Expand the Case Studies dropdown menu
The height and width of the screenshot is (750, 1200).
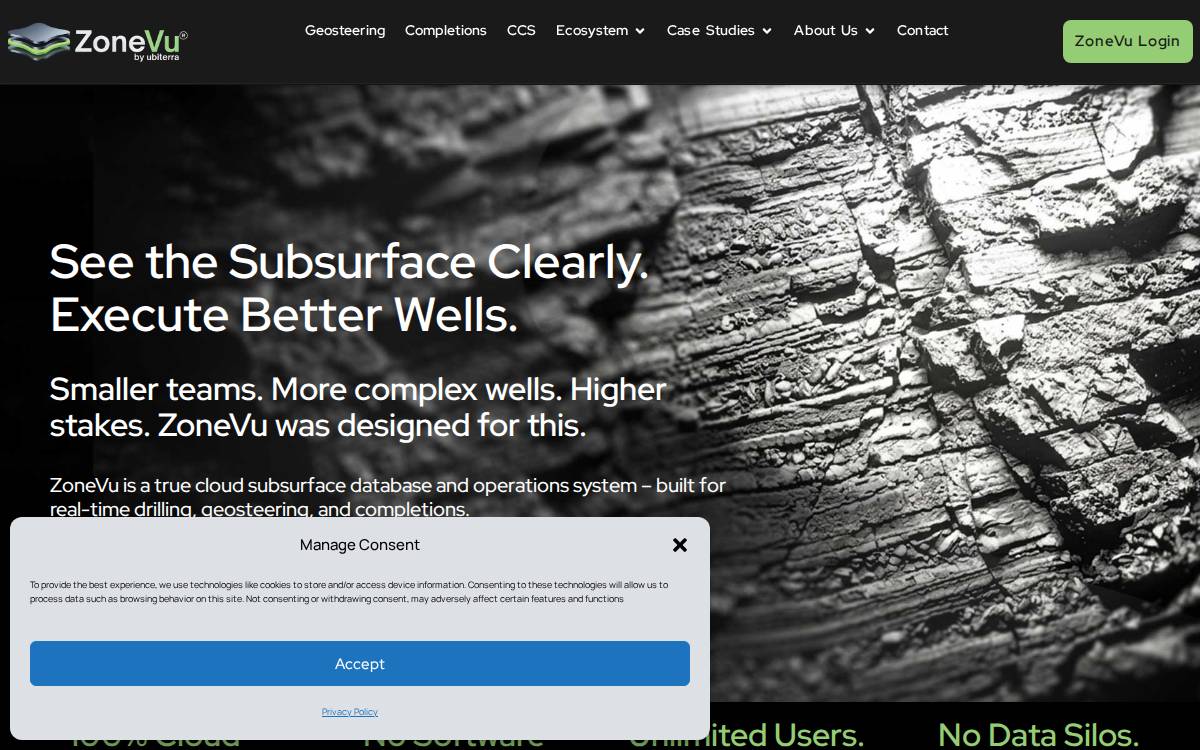720,31
